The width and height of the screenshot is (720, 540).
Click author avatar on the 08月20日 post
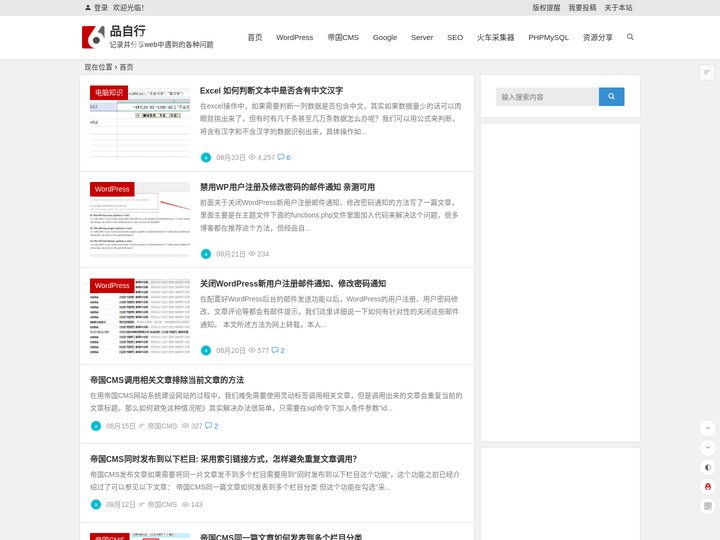(x=206, y=350)
